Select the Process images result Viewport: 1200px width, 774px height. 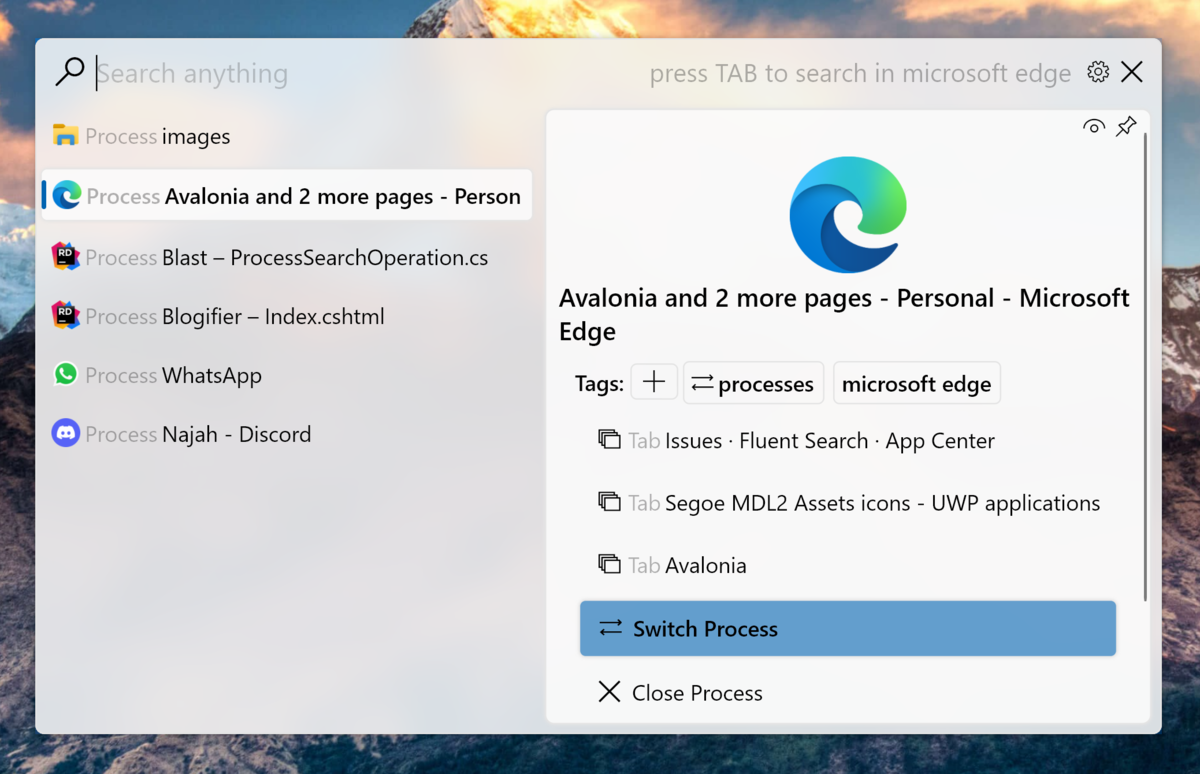[286, 136]
